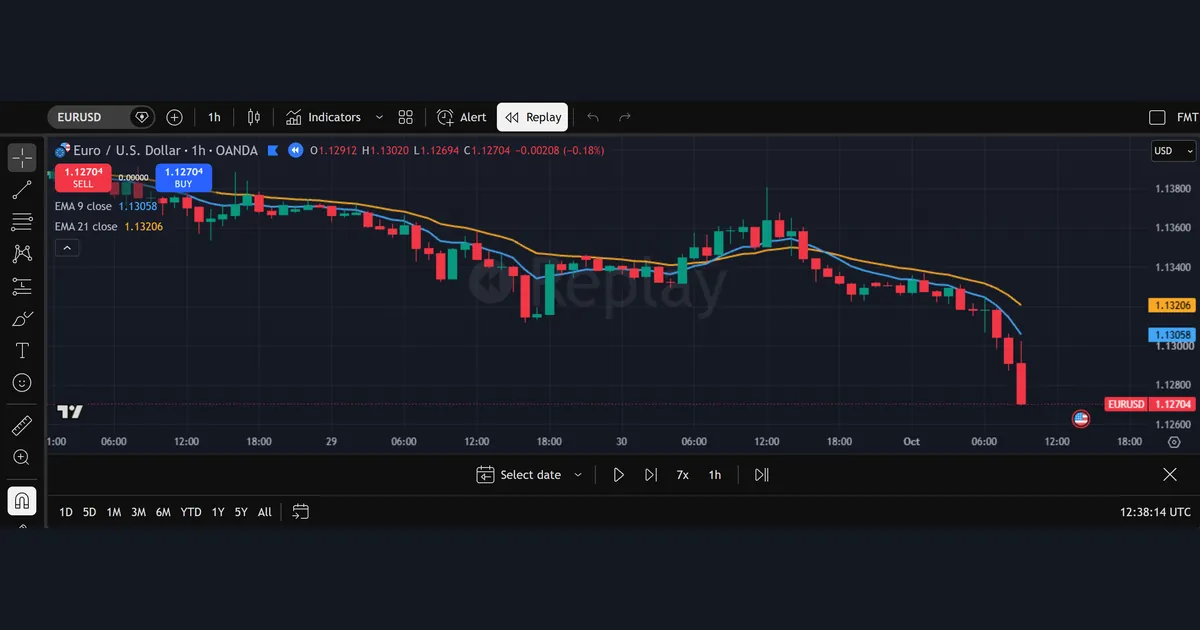
Task: Select the 1Y date range
Action: [218, 512]
